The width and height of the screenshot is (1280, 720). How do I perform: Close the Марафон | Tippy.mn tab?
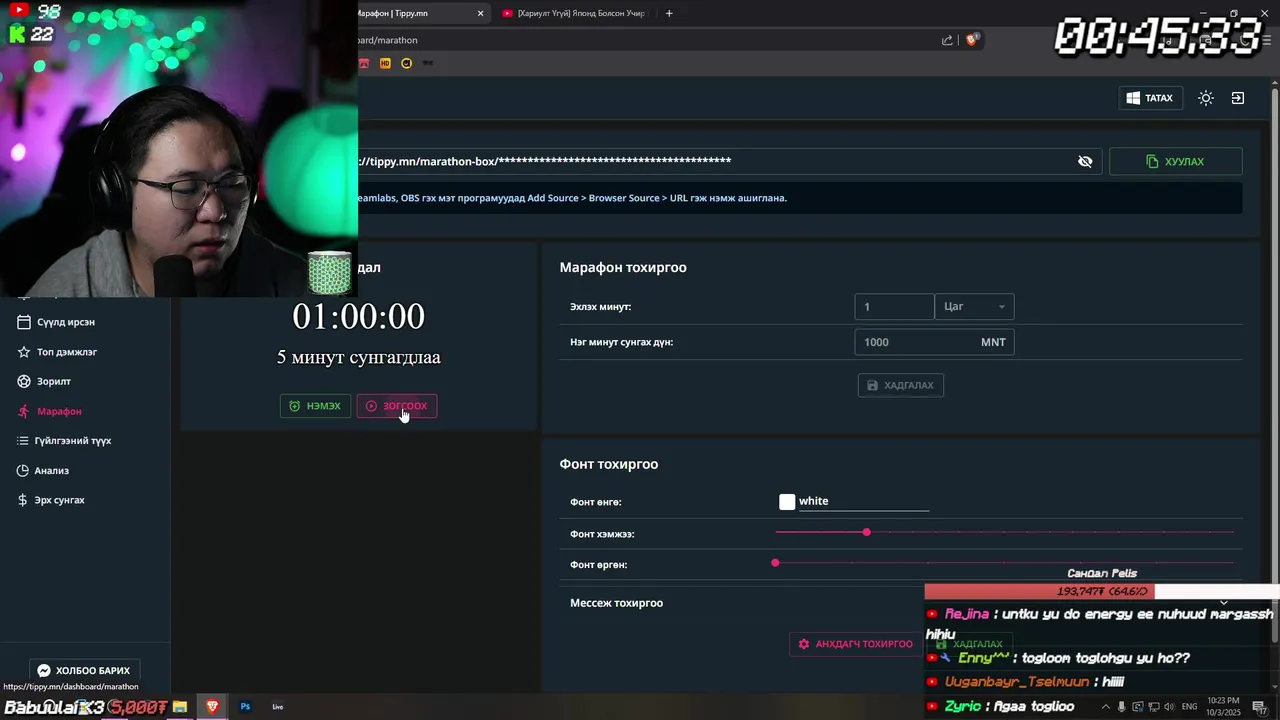pos(480,13)
